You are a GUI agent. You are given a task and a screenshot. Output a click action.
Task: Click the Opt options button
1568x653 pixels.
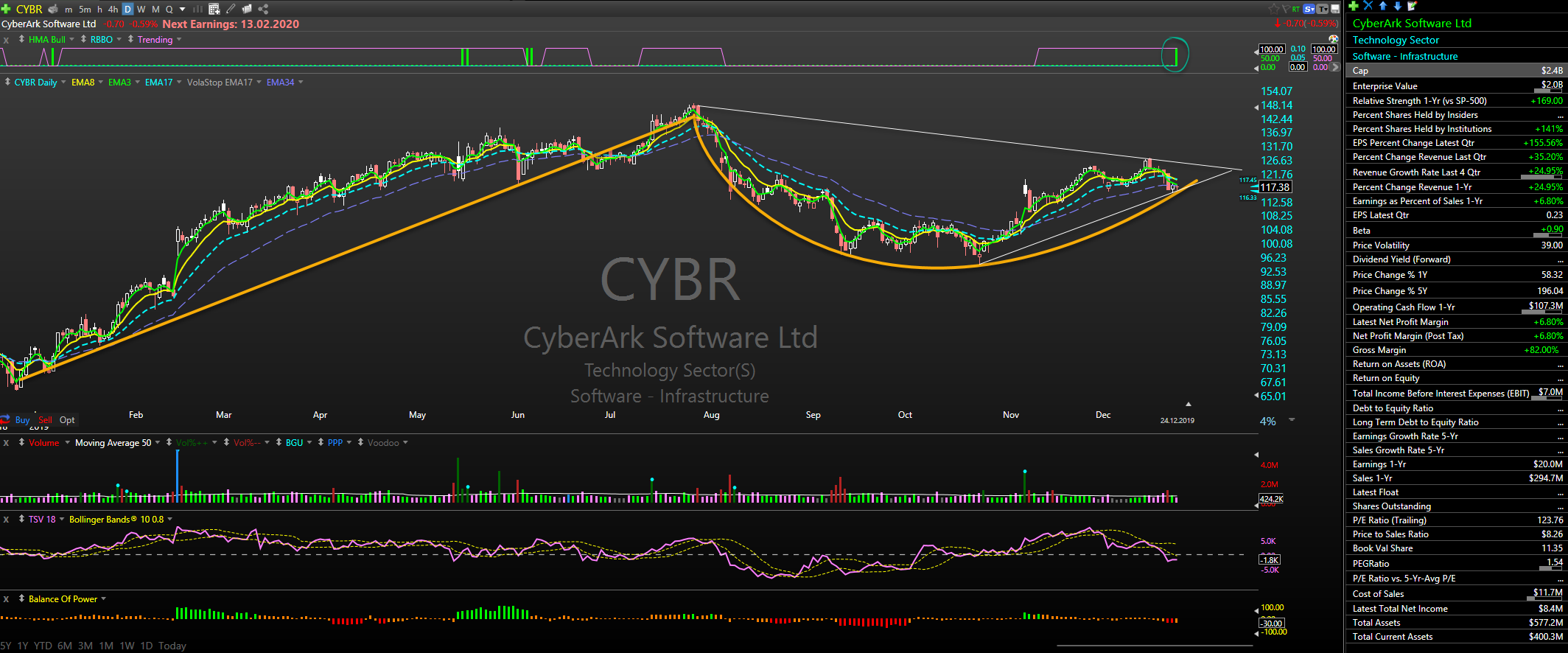click(x=67, y=420)
